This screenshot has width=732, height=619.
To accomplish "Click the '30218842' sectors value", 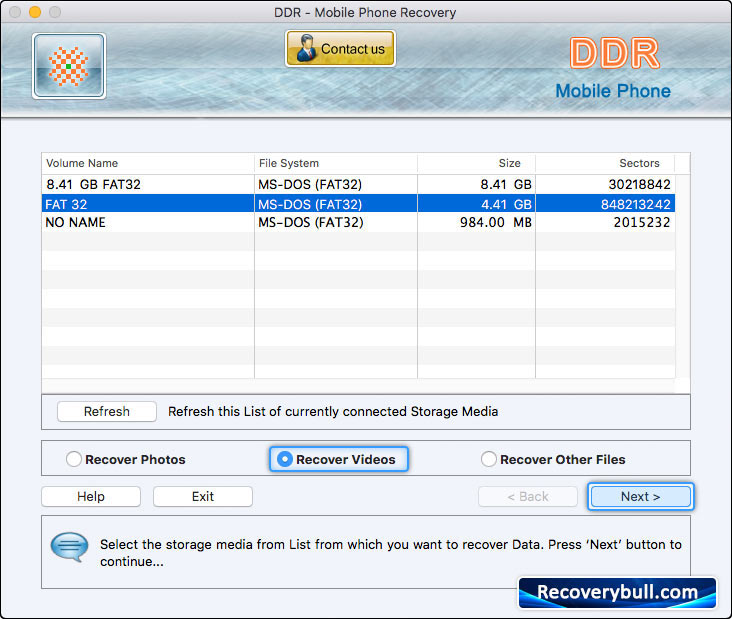I will (x=640, y=184).
